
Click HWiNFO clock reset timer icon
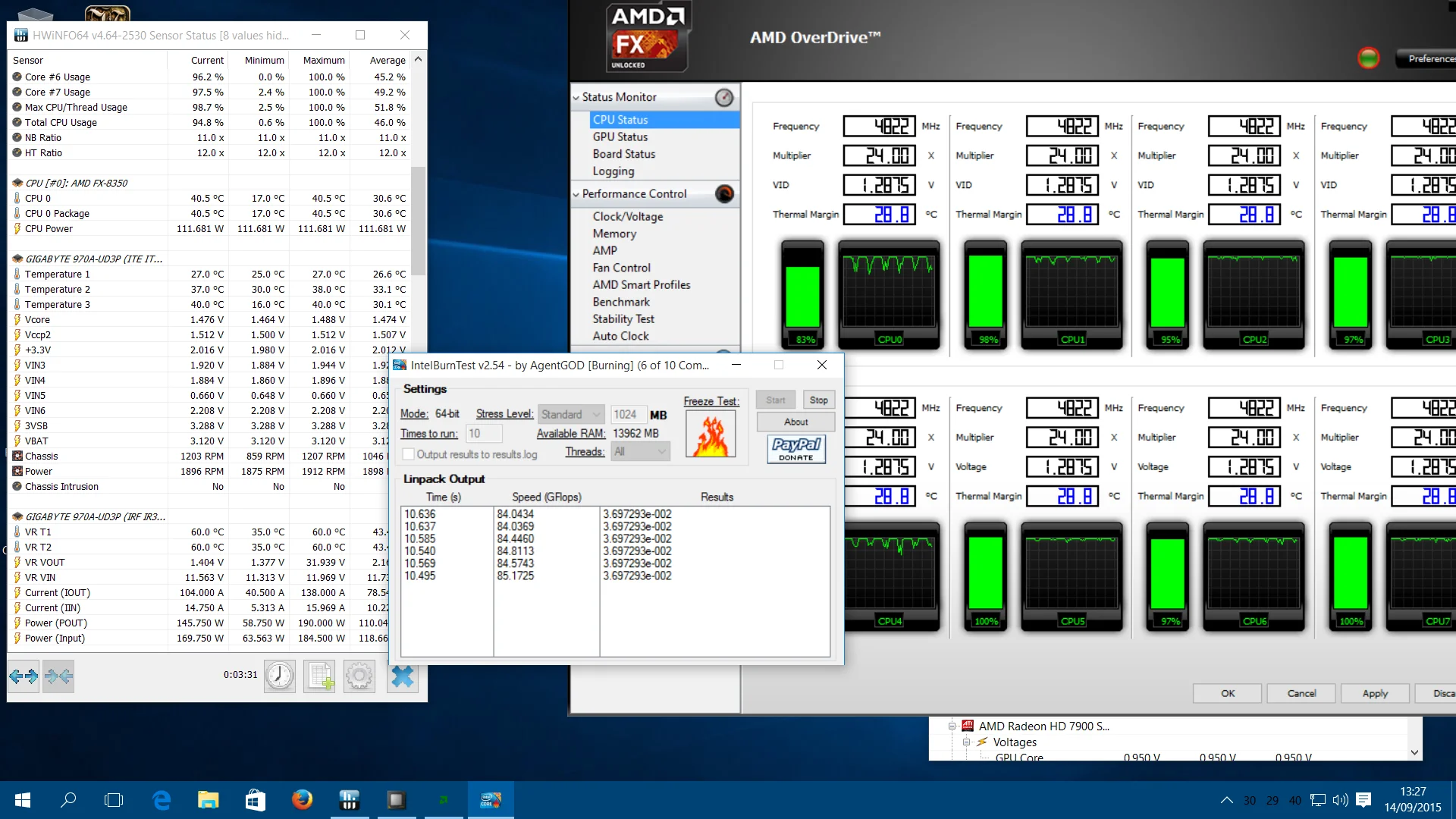click(x=280, y=676)
